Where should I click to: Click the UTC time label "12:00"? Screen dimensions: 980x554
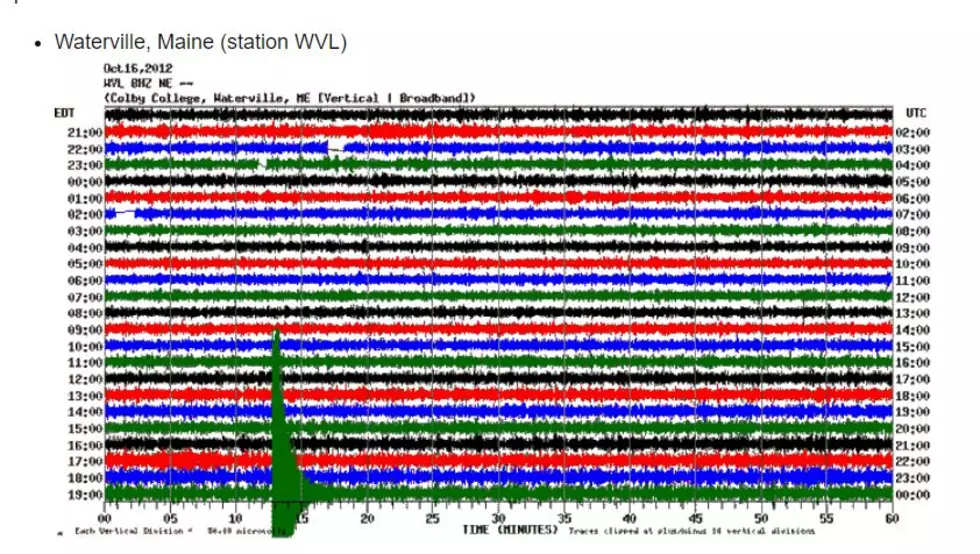coord(912,297)
